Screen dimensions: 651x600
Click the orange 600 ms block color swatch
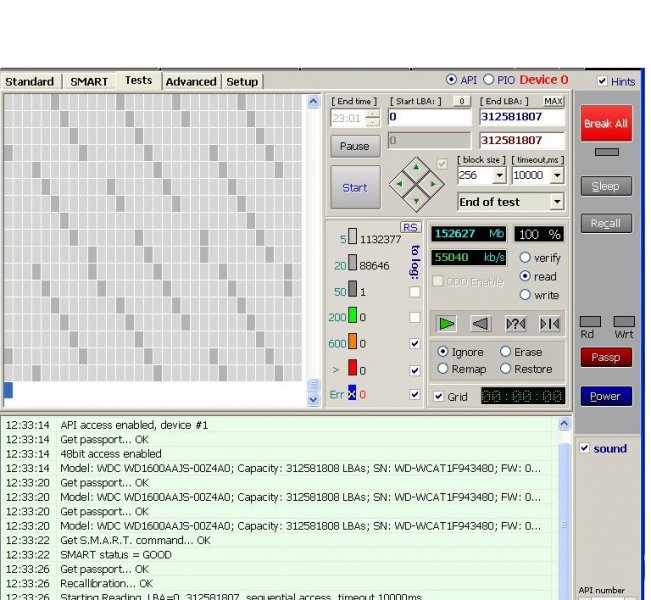click(x=352, y=343)
